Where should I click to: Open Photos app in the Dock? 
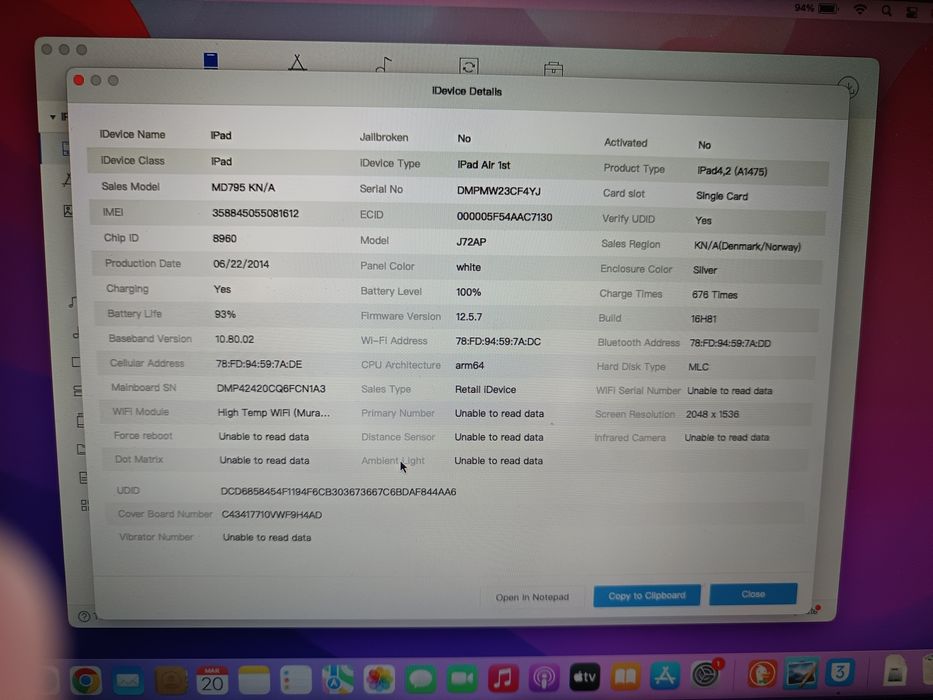click(379, 680)
